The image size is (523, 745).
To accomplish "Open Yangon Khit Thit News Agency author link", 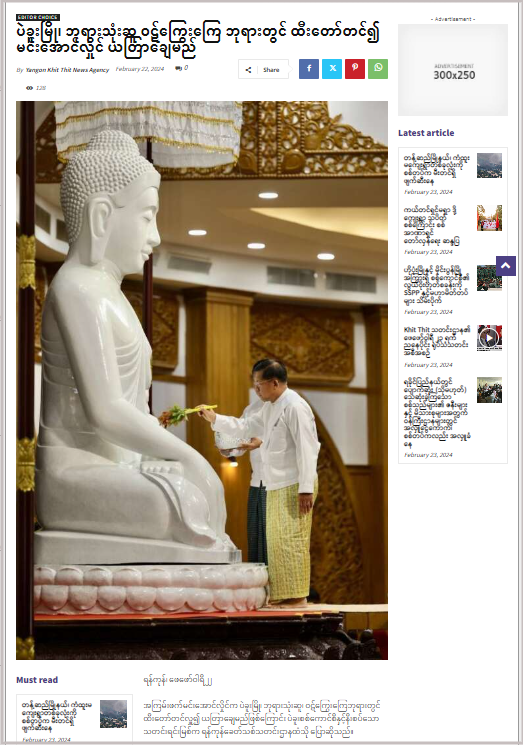I will click(x=67, y=70).
